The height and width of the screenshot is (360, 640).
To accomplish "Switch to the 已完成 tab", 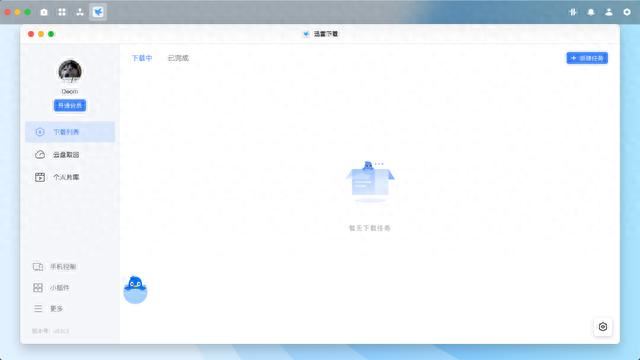I will 178,58.
